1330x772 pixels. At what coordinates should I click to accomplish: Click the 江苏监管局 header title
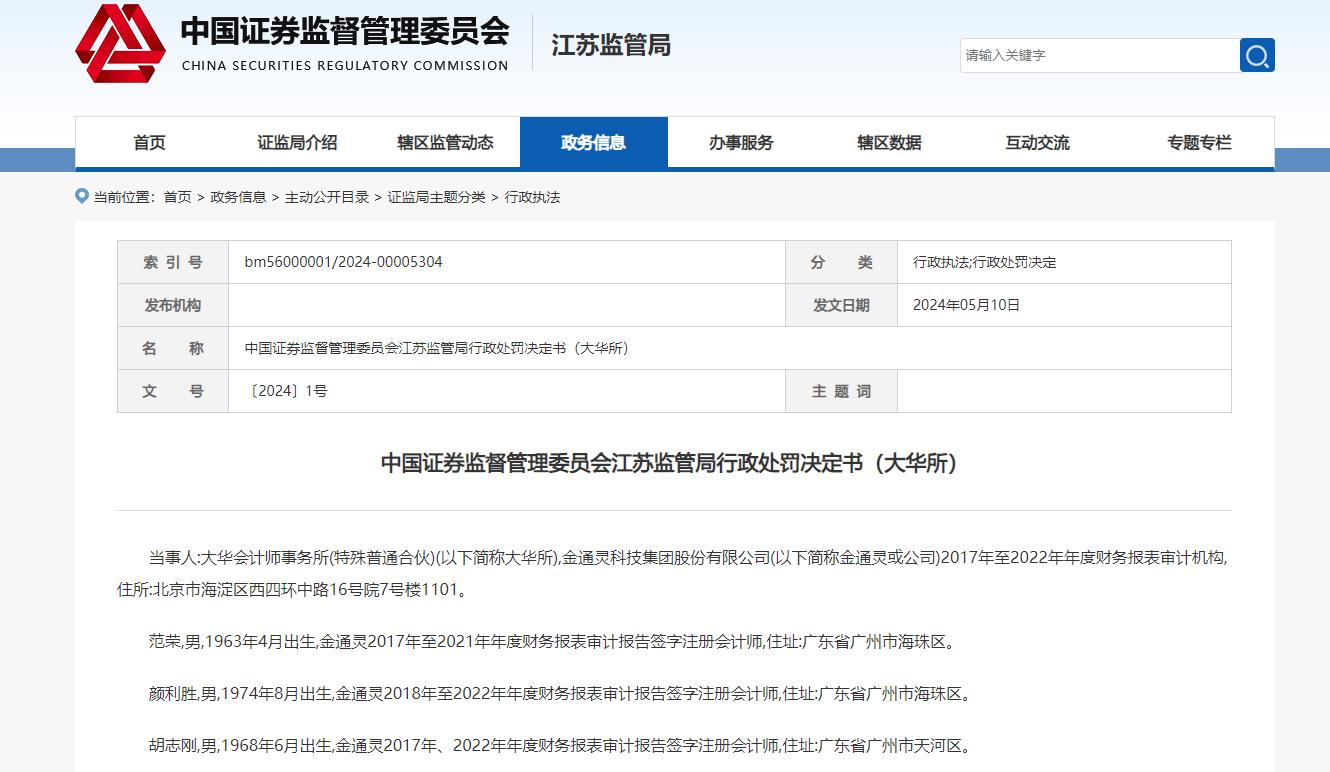coord(611,45)
